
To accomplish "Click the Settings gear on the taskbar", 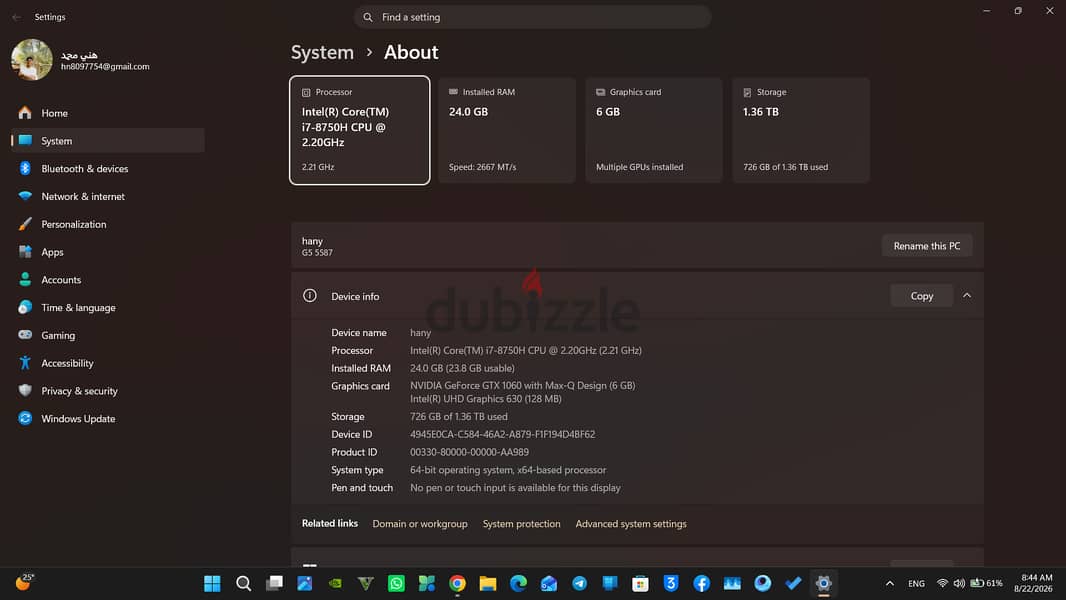I will (x=823, y=583).
